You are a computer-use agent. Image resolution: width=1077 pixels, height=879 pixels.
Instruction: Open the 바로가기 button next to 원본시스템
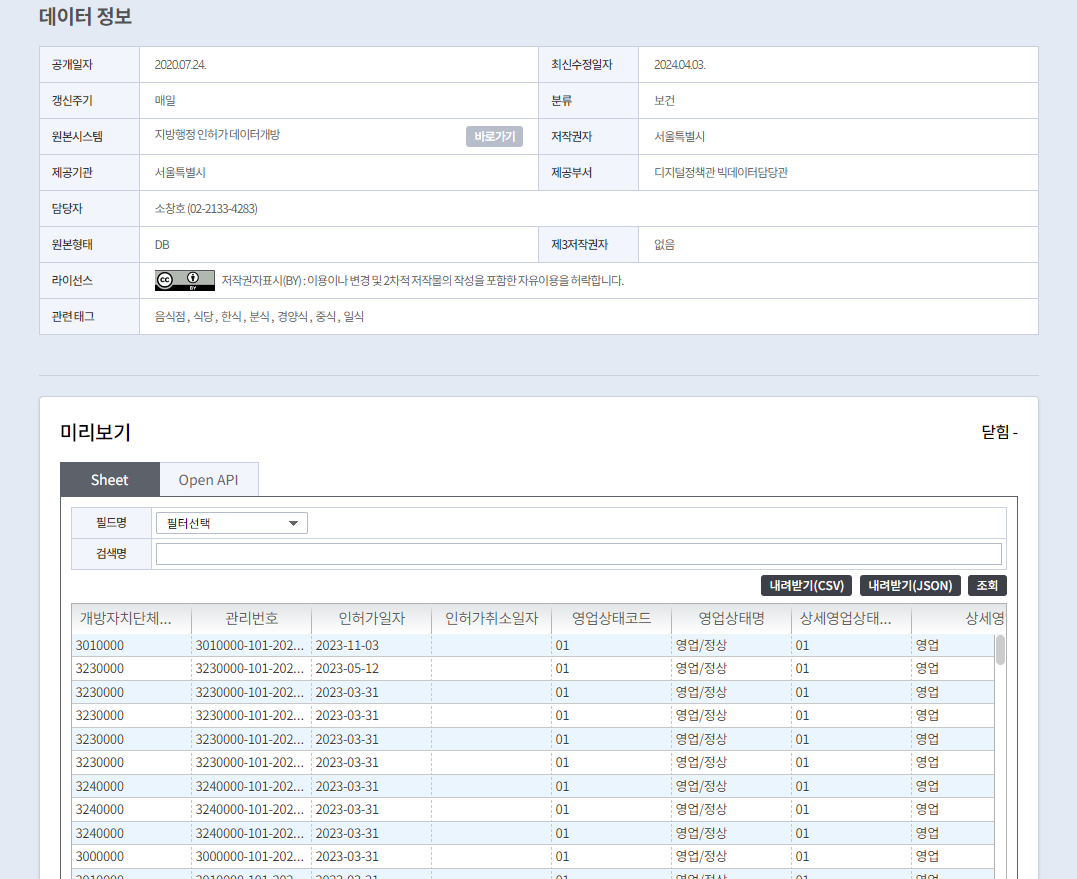[494, 136]
